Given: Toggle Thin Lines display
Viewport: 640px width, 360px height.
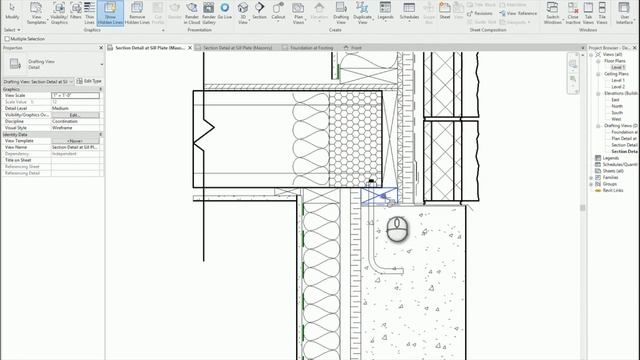Looking at the screenshot, I should pyautogui.click(x=89, y=12).
